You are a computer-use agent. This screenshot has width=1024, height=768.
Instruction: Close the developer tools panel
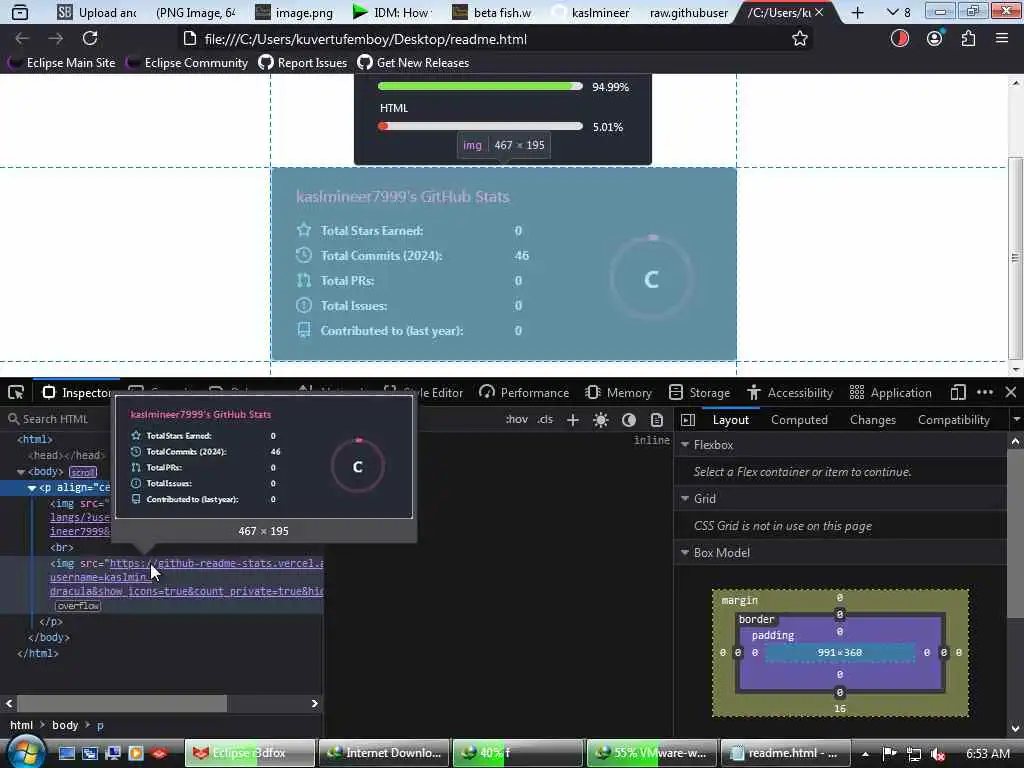pyautogui.click(x=1011, y=392)
